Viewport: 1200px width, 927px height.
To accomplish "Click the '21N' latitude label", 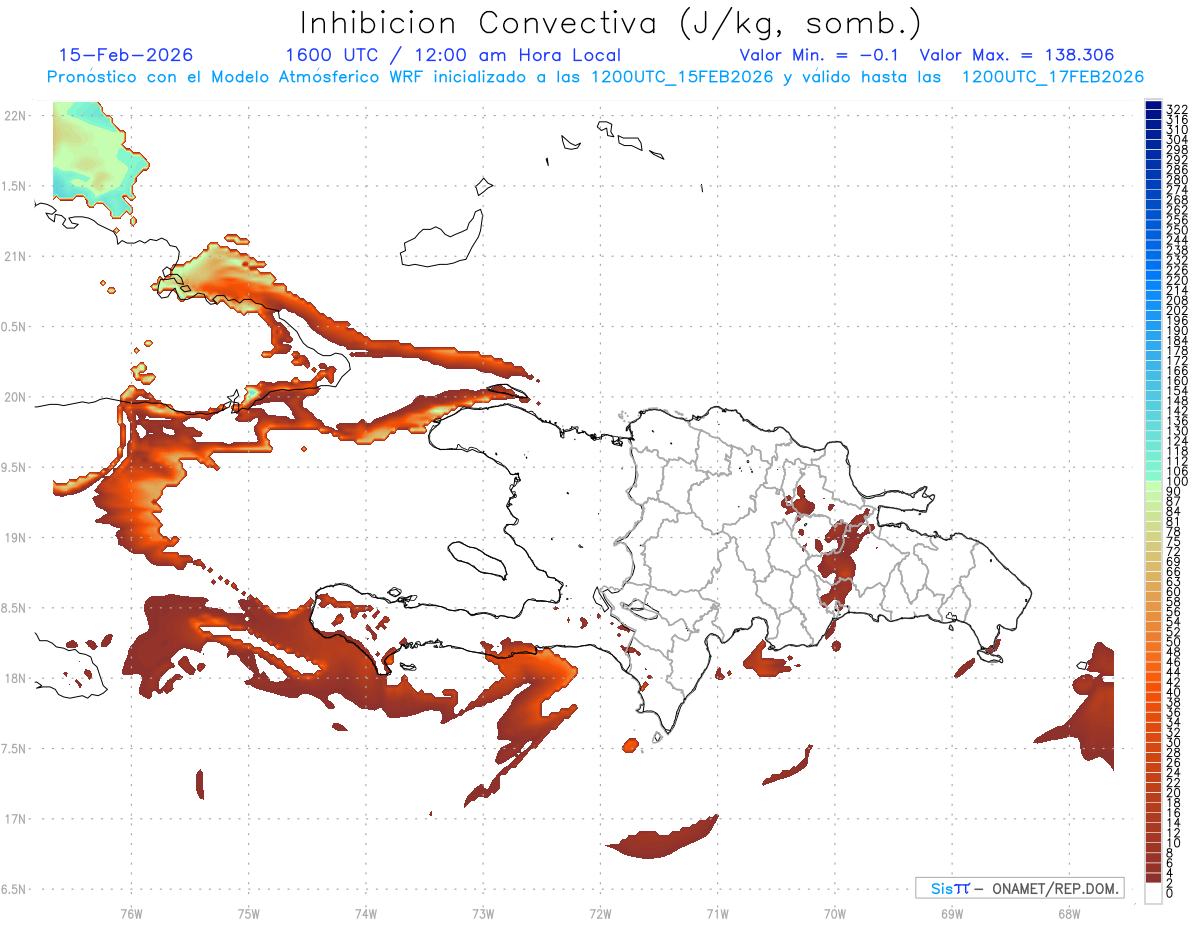I will [x=15, y=256].
